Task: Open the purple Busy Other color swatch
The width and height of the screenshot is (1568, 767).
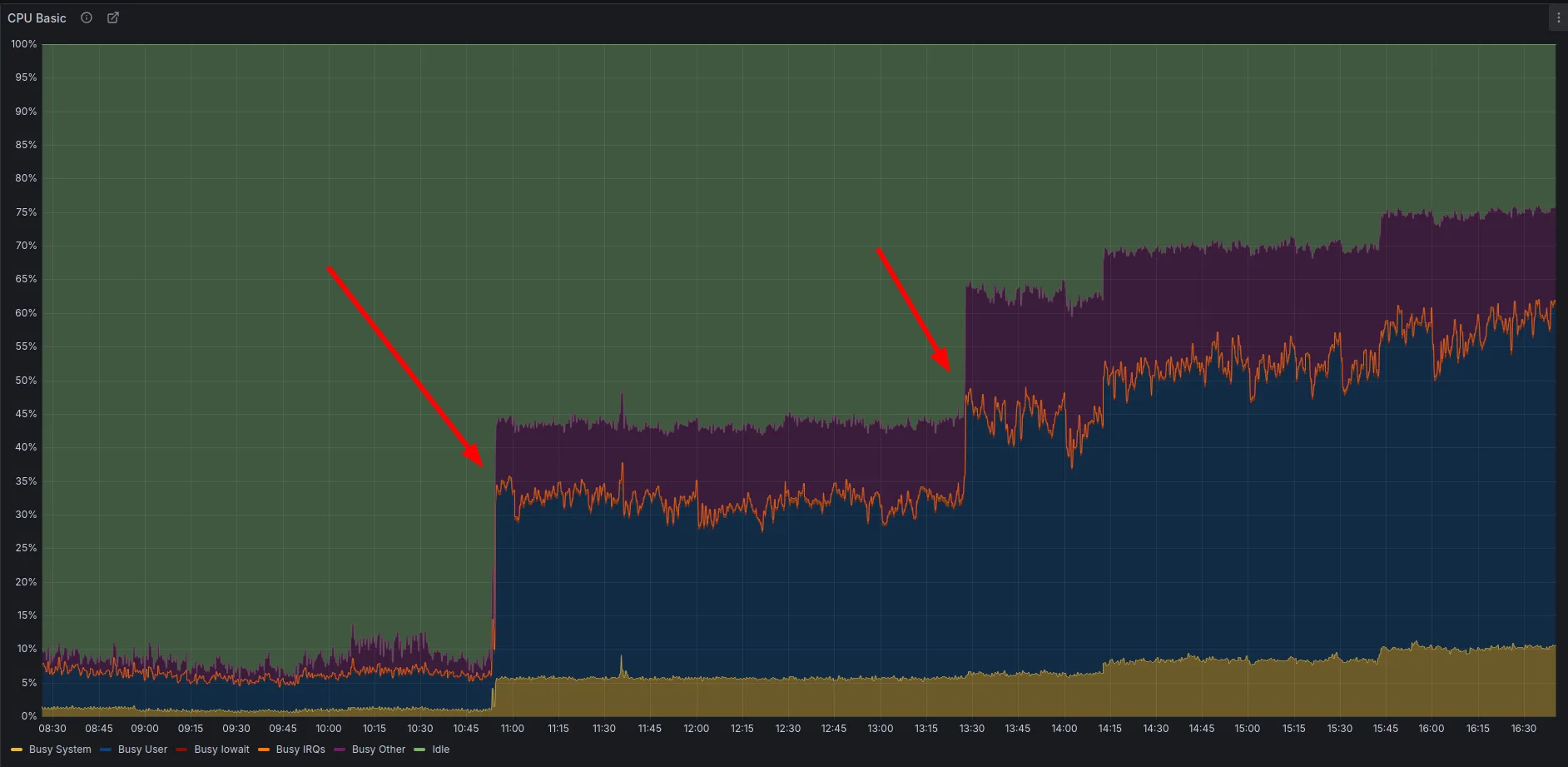Action: tap(340, 750)
